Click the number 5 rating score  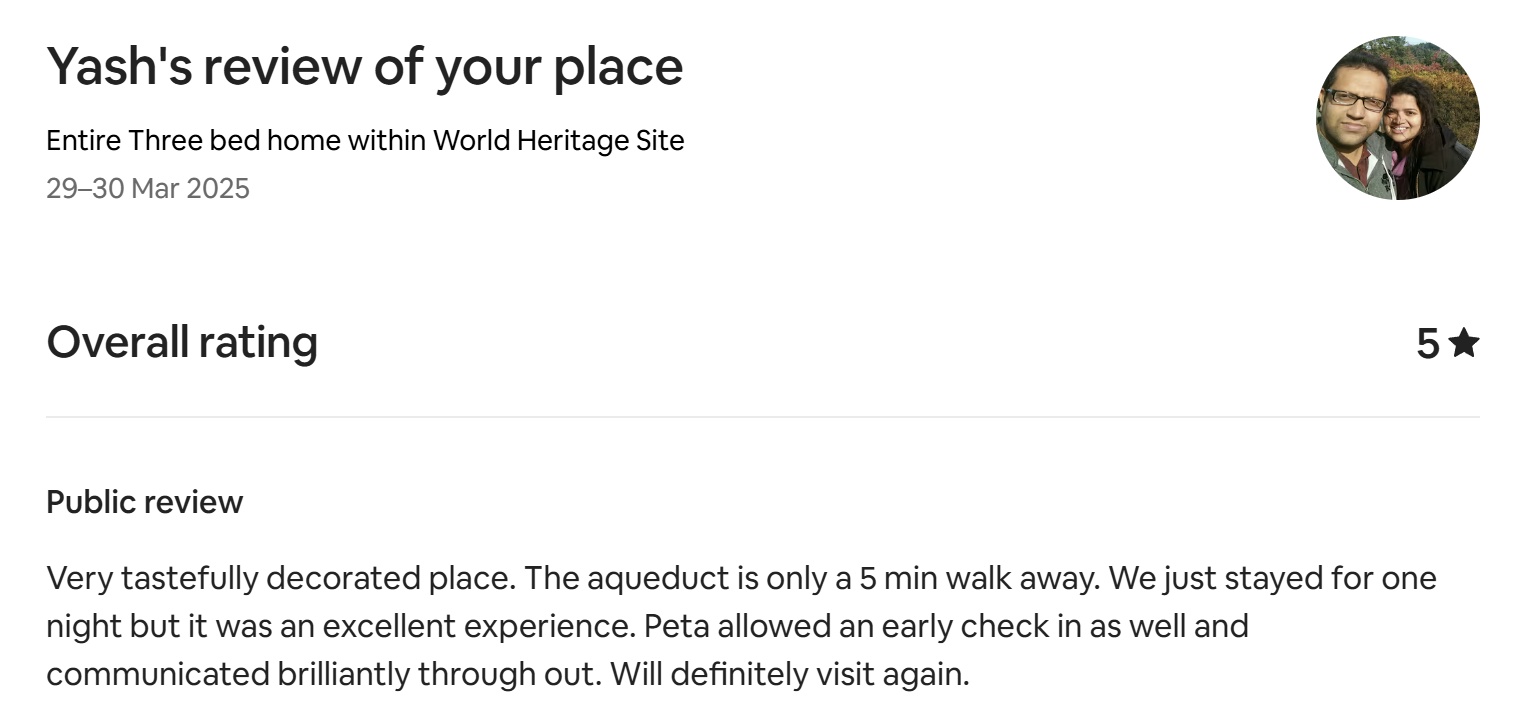point(1427,344)
